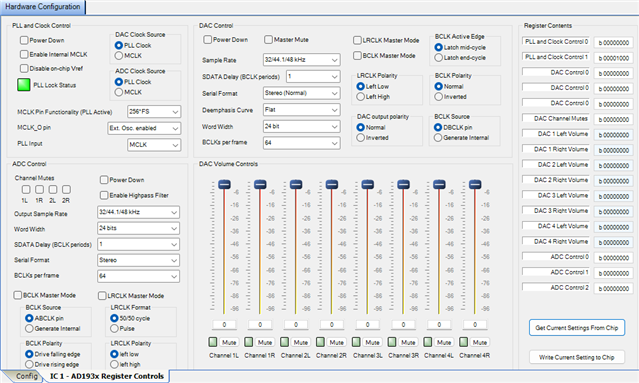
Task: Mute ADC channel 1L checkbox
Action: coord(26,189)
